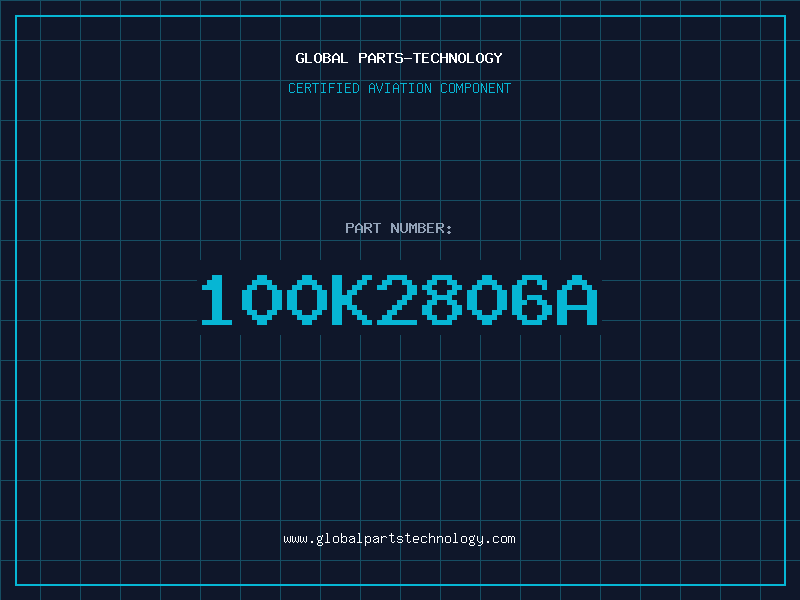This screenshot has height=600, width=800.
Task: Click the word NUMBER: in the label
Action: [x=421, y=228]
